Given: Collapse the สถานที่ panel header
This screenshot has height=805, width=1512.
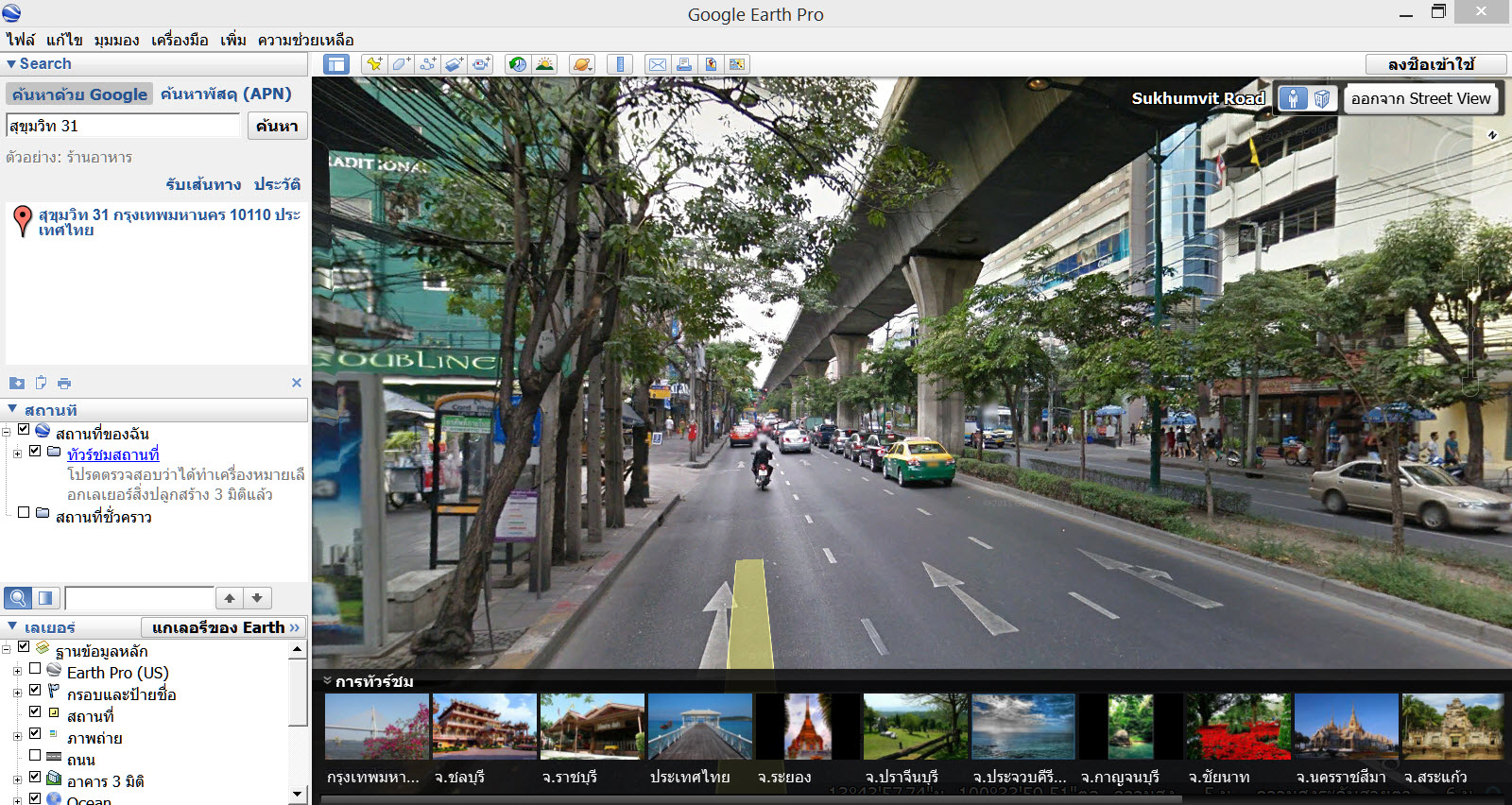Looking at the screenshot, I should pyautogui.click(x=12, y=409).
